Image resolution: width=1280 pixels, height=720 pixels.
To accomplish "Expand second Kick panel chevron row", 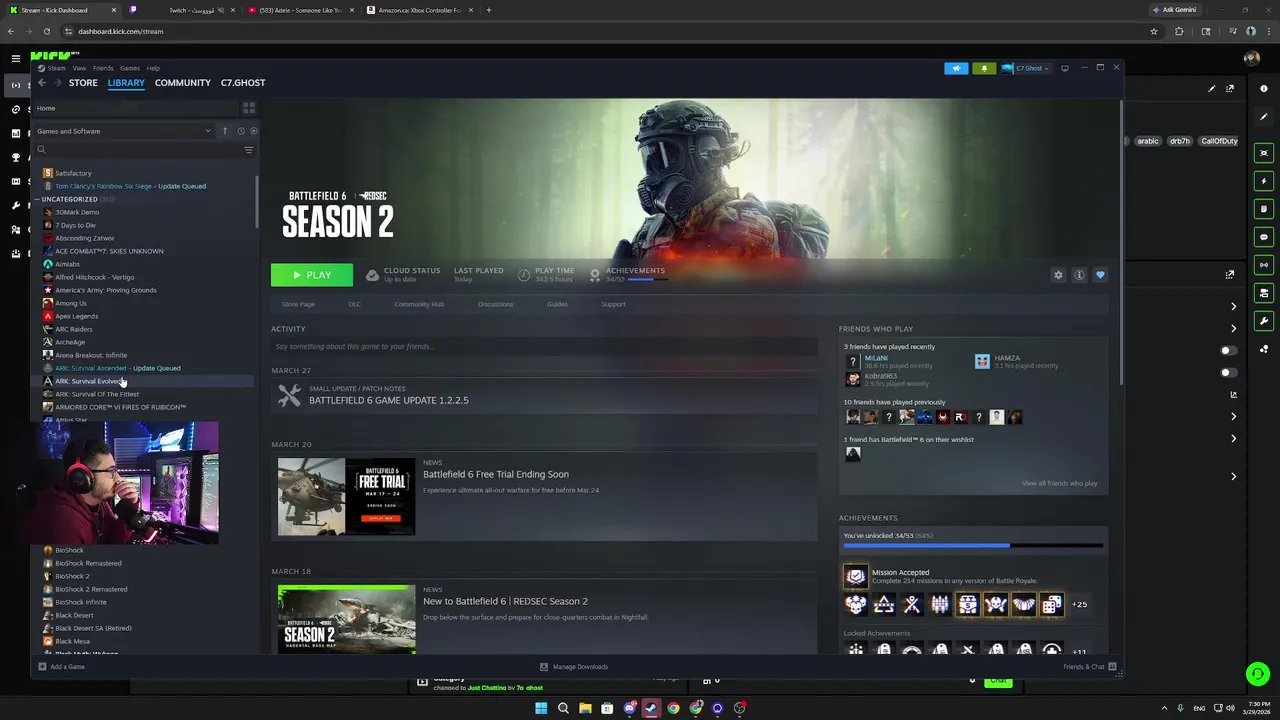I will pyautogui.click(x=1233, y=328).
